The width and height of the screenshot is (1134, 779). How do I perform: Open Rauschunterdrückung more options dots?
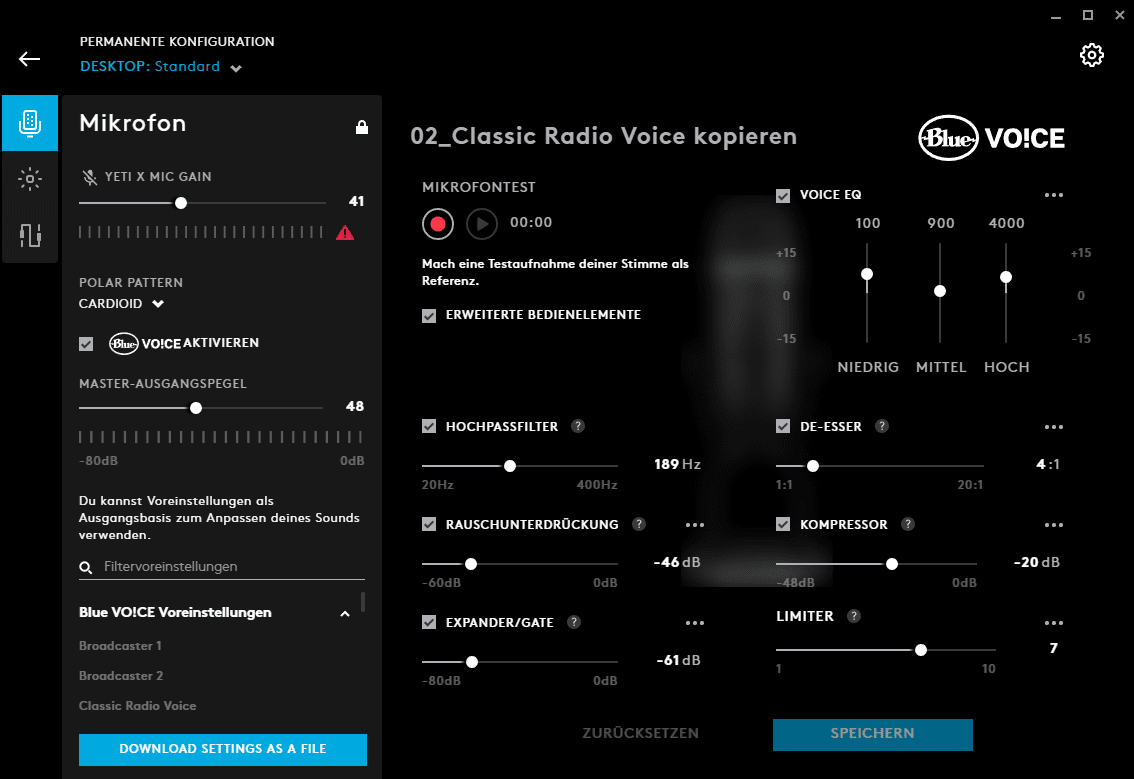pyautogui.click(x=694, y=525)
